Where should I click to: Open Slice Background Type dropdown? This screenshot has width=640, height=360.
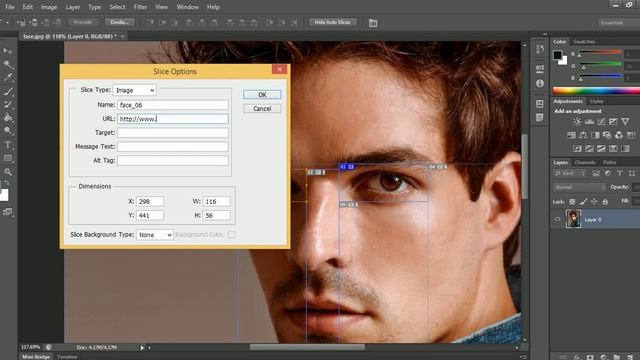point(154,235)
